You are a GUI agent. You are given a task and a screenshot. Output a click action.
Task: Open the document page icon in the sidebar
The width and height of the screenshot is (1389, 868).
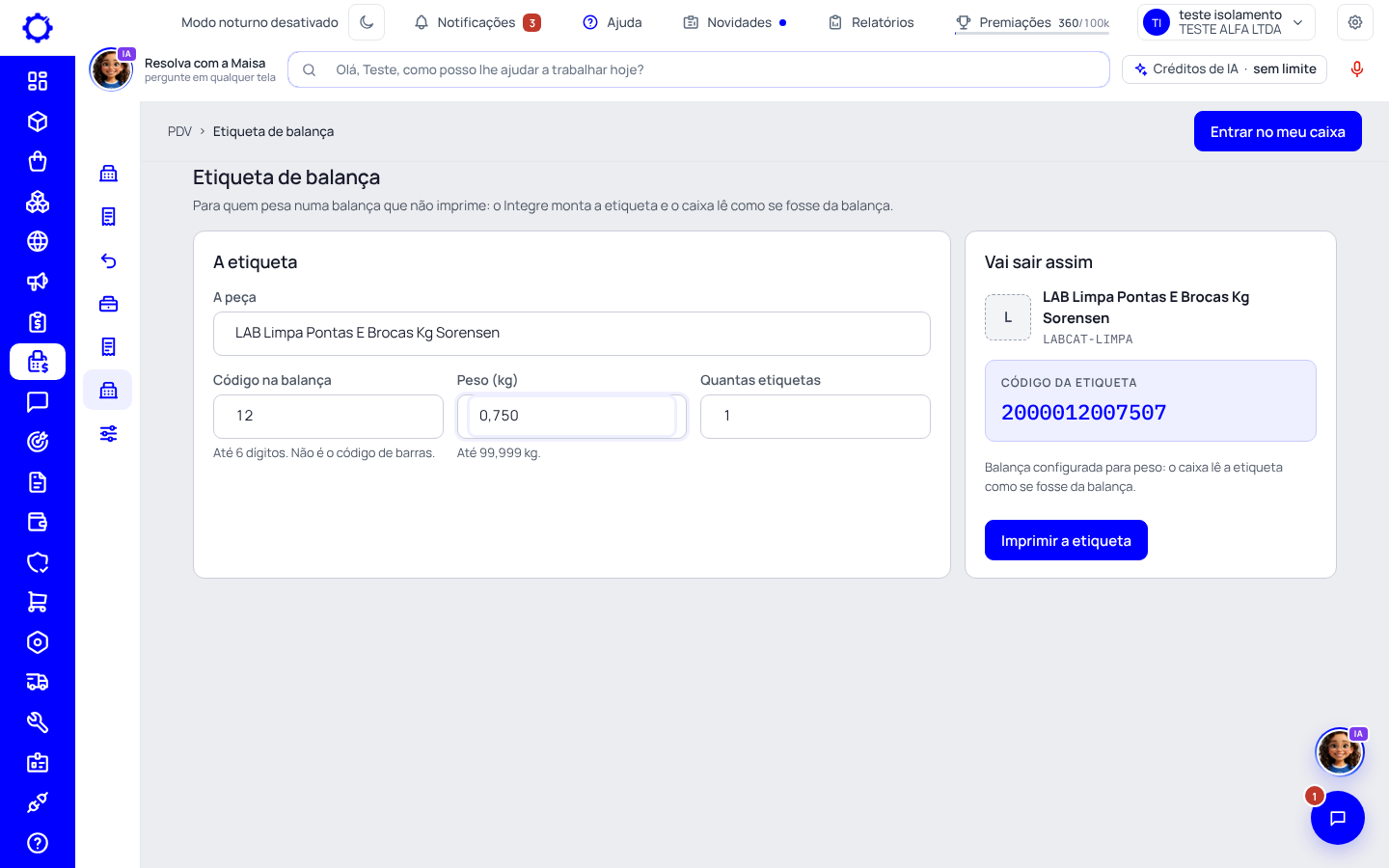pyautogui.click(x=38, y=482)
